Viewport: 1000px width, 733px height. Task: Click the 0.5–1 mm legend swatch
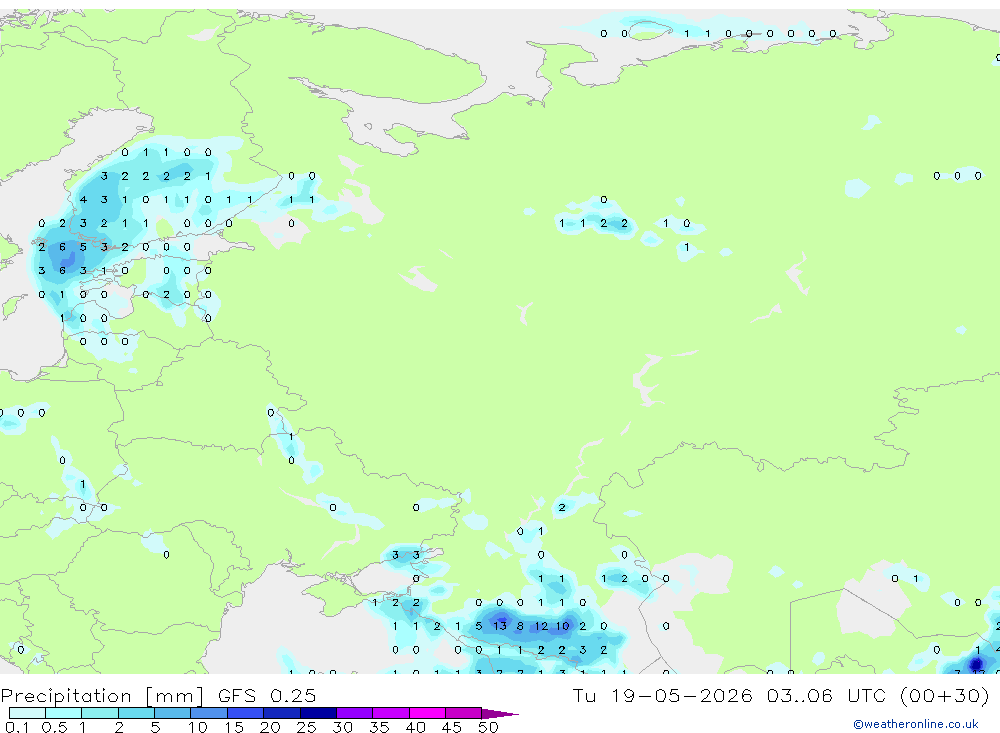63,713
